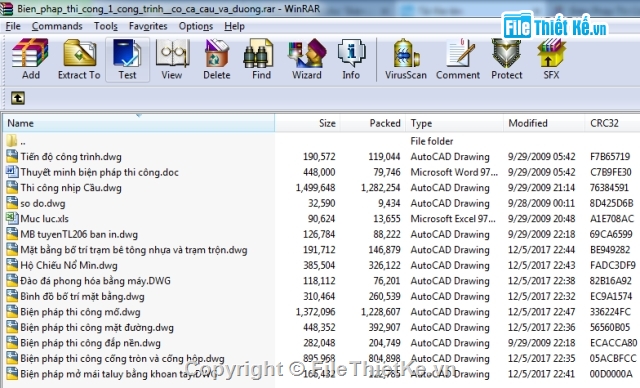Sort files by Modified column
Screen dimensions: 640x388
pyautogui.click(x=544, y=123)
